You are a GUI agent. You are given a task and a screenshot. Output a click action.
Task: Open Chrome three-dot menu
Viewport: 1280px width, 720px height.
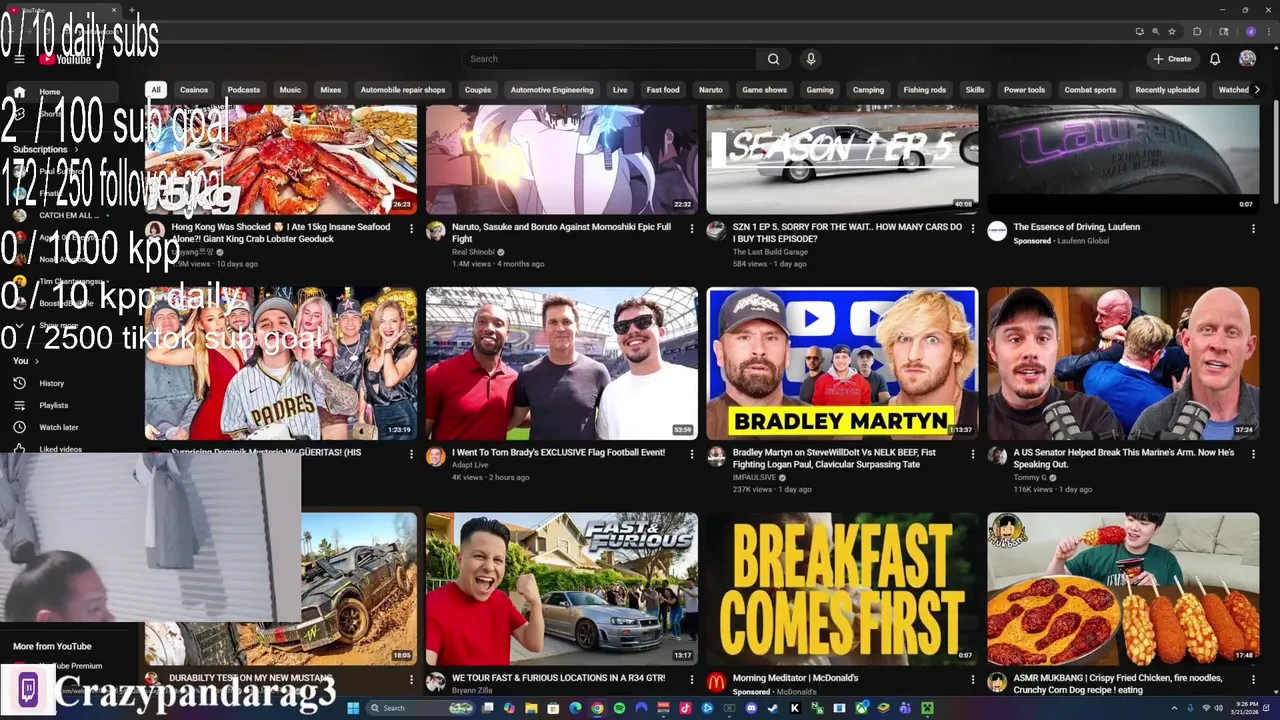(x=1269, y=32)
